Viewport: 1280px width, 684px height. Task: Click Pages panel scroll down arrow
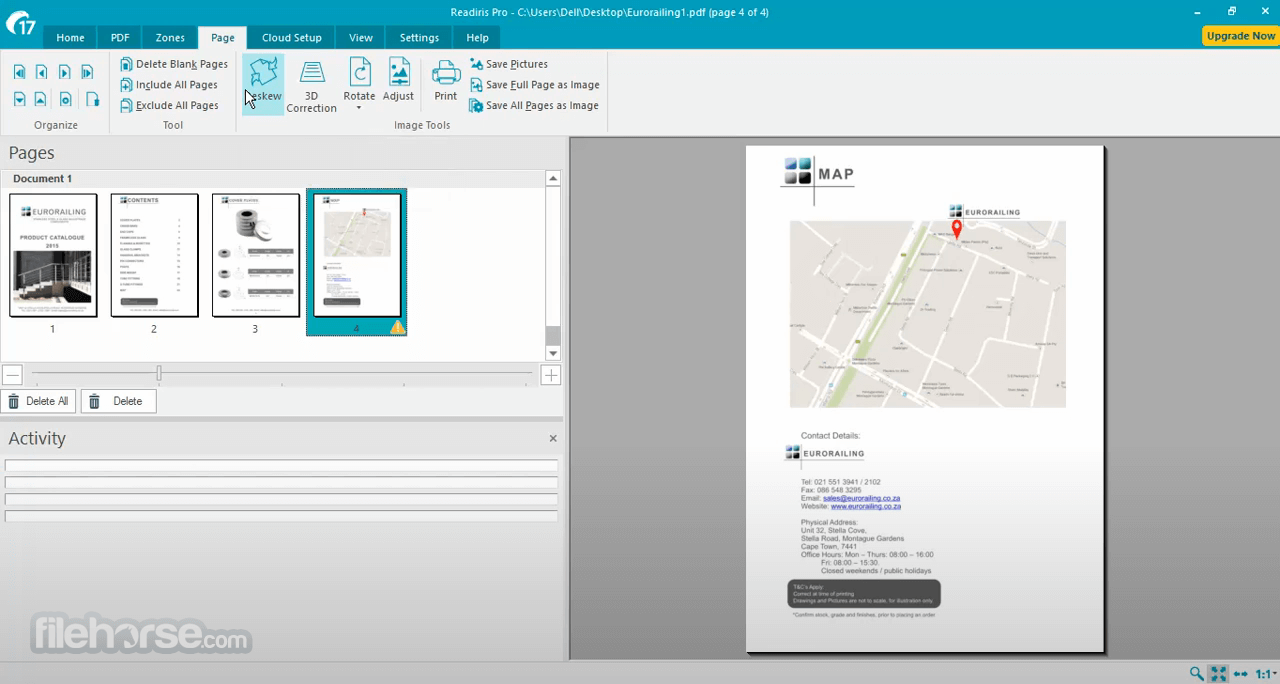553,352
